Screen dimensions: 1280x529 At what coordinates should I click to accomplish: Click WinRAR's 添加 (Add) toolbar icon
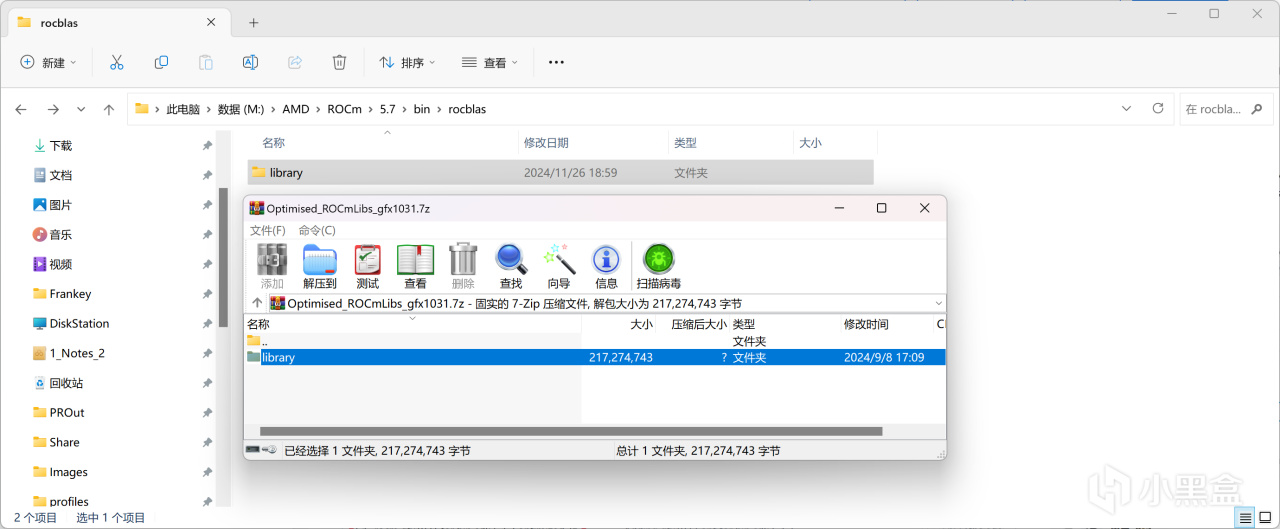[272, 266]
